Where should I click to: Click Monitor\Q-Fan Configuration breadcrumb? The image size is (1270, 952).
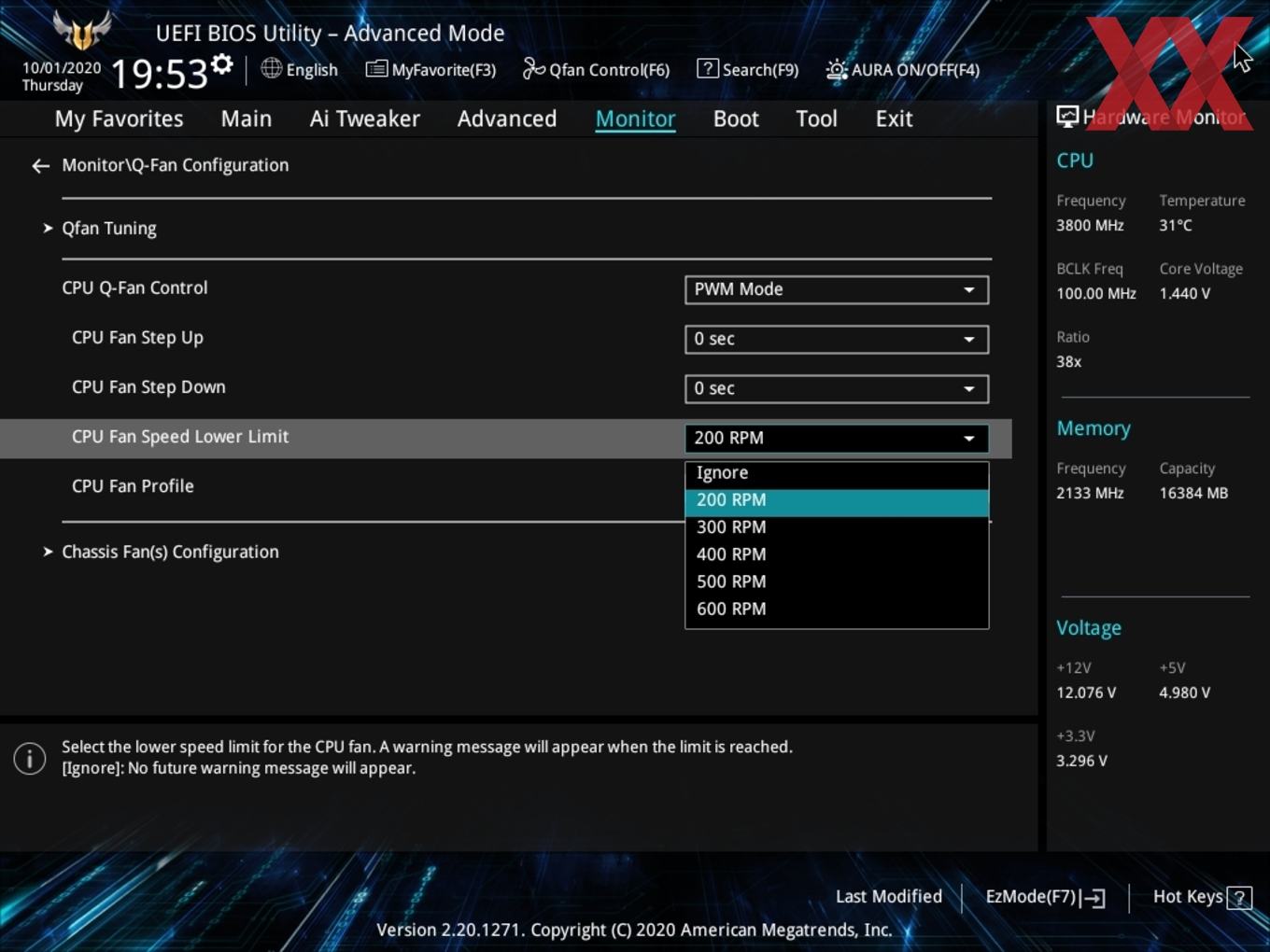[176, 165]
